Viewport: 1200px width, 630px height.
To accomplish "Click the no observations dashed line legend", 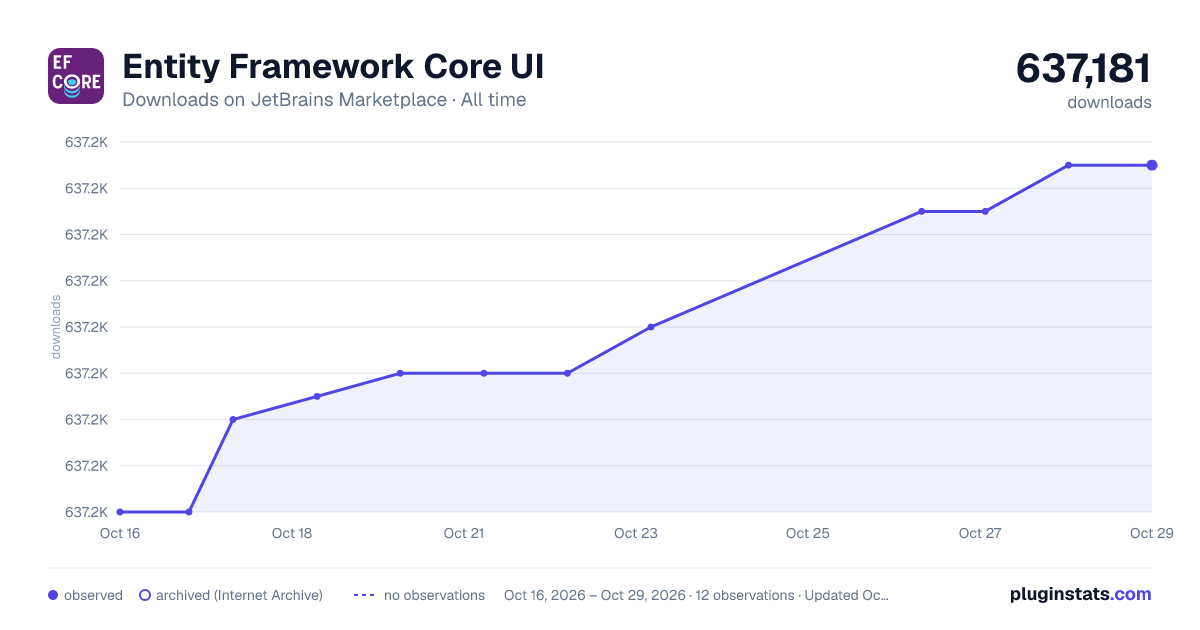I will [364, 595].
